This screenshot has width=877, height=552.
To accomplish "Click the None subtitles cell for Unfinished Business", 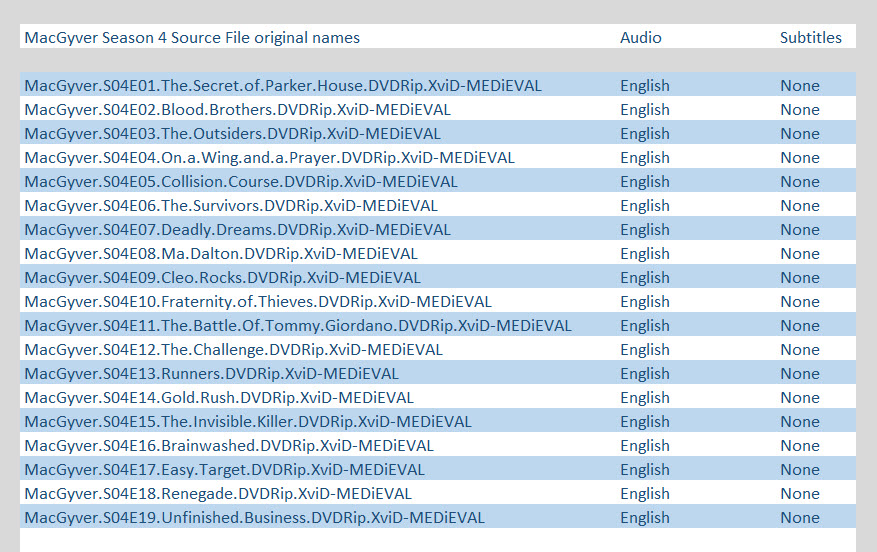I will 800,518.
